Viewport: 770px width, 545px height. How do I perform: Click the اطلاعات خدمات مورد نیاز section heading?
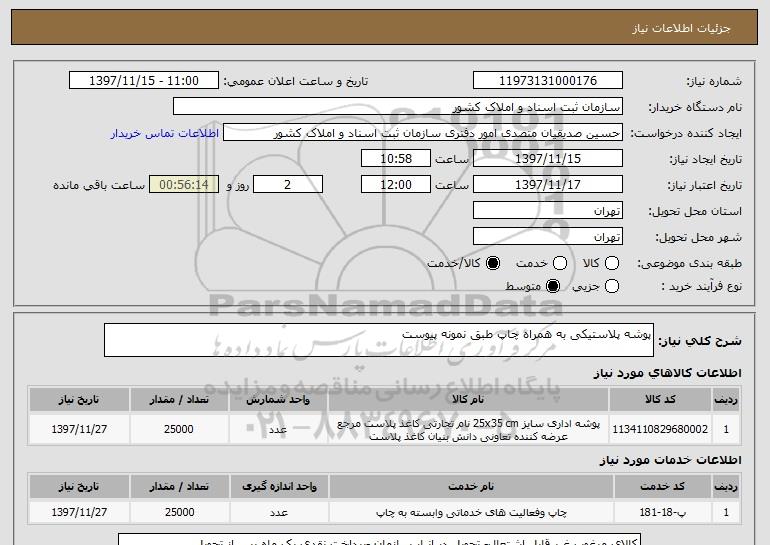pos(670,460)
